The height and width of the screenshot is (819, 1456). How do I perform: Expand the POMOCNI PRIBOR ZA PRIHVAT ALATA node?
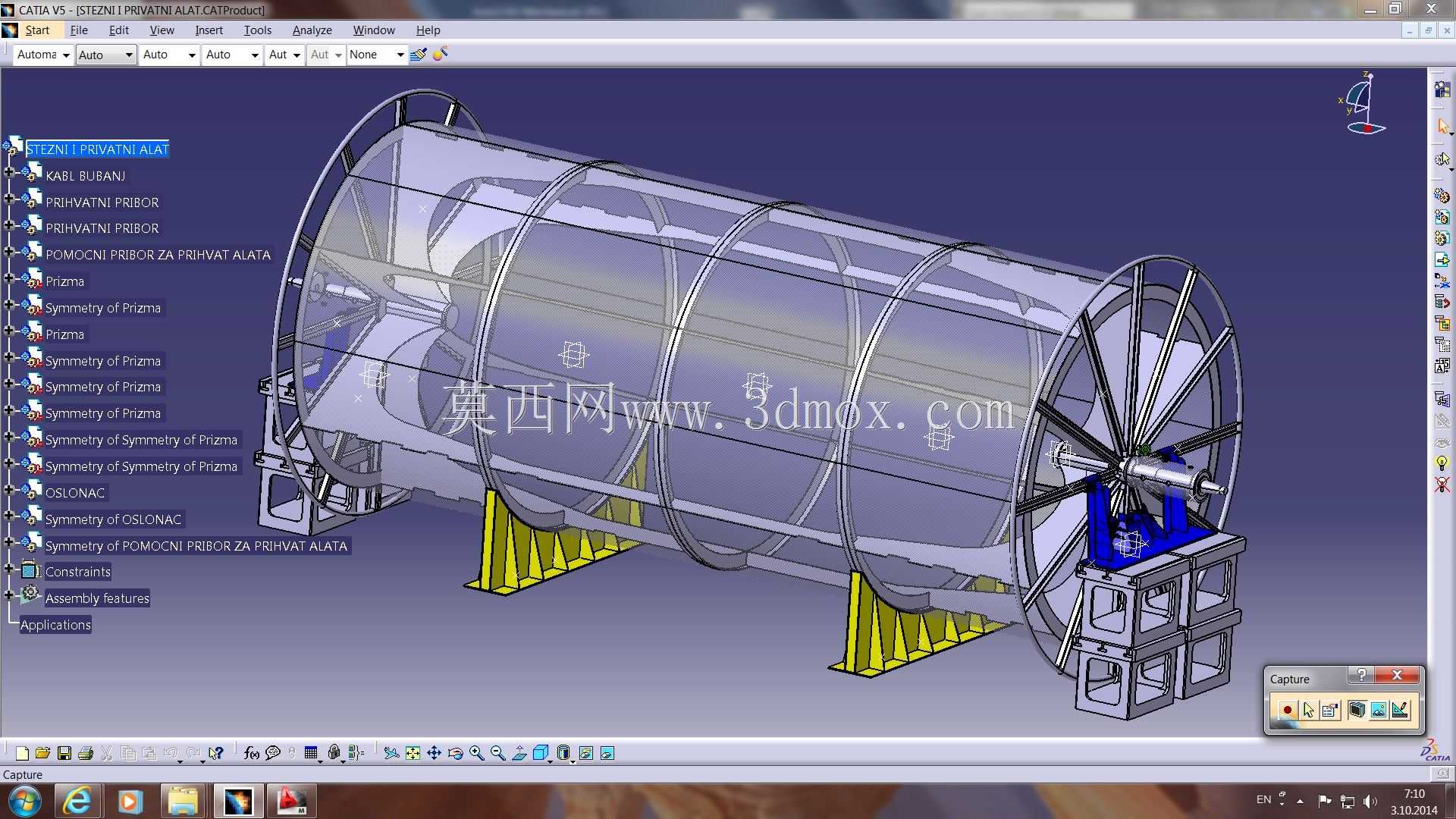point(9,252)
